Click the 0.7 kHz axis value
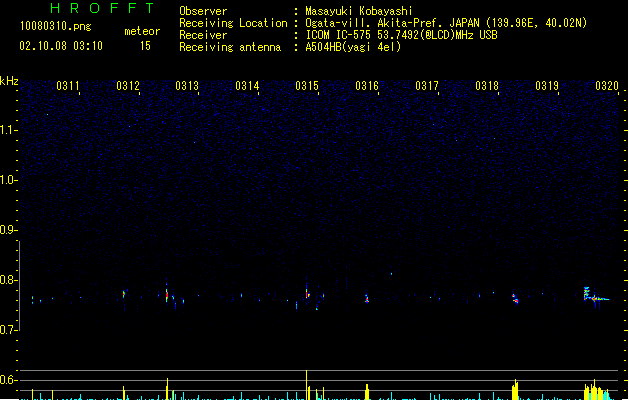 coord(8,330)
